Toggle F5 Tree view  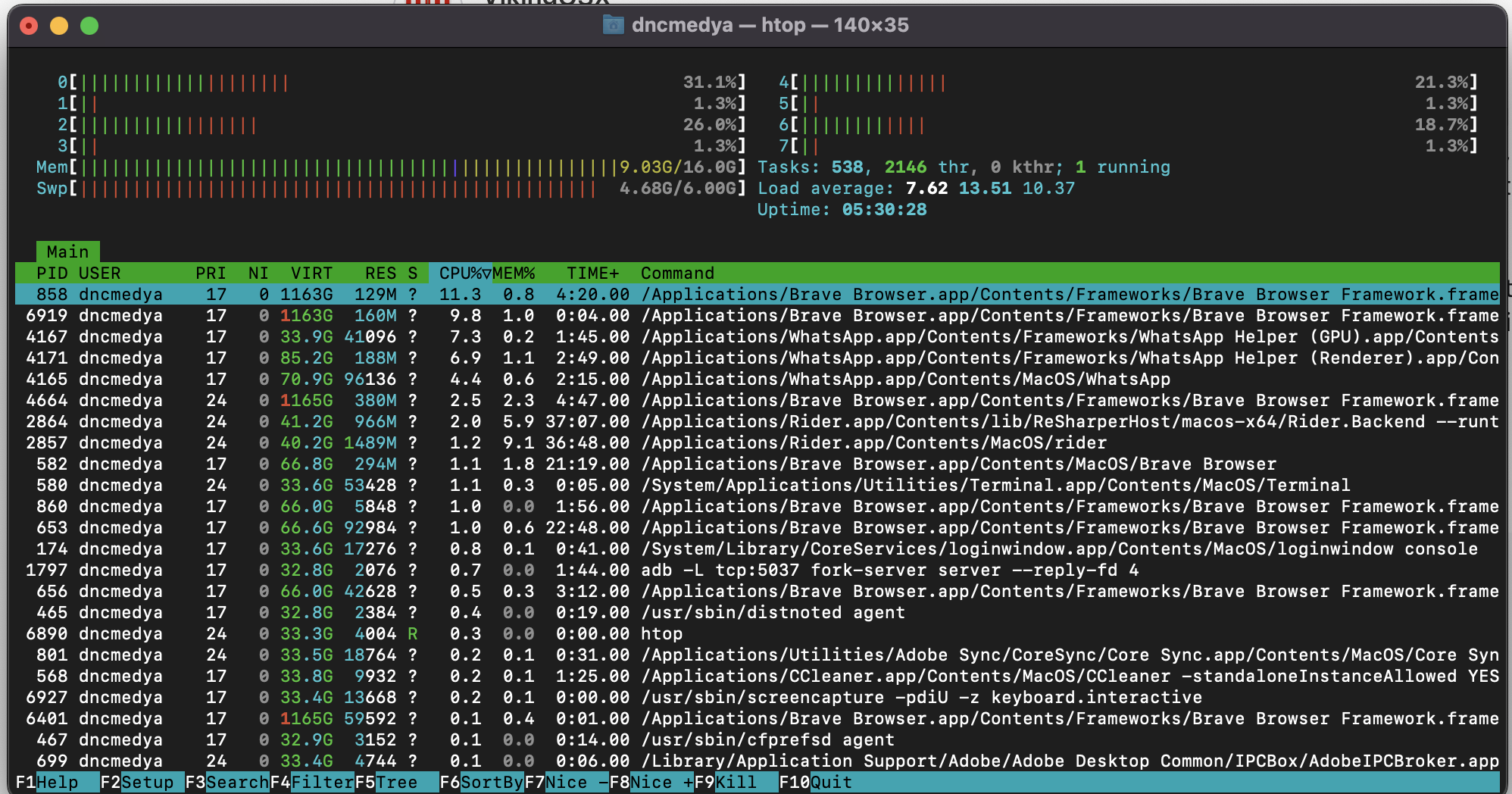[x=396, y=782]
